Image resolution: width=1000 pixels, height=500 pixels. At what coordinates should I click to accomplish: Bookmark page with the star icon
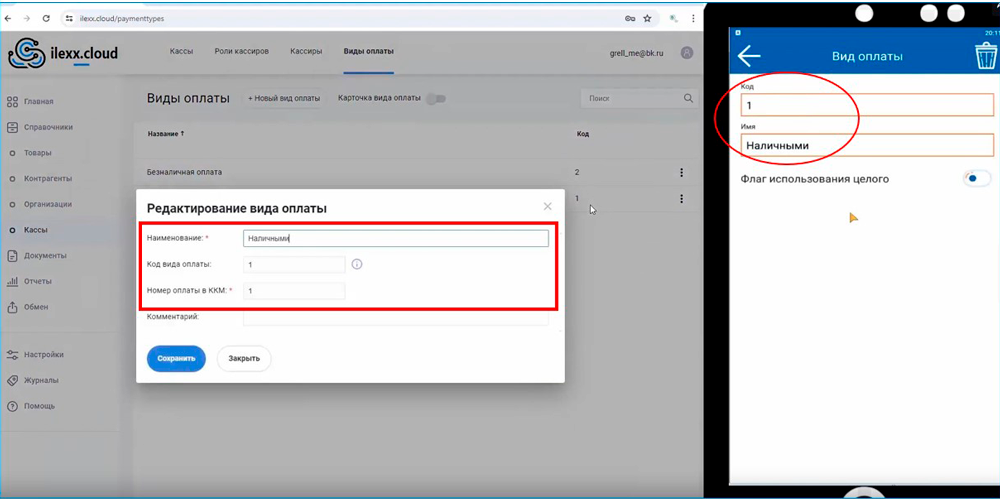point(647,18)
